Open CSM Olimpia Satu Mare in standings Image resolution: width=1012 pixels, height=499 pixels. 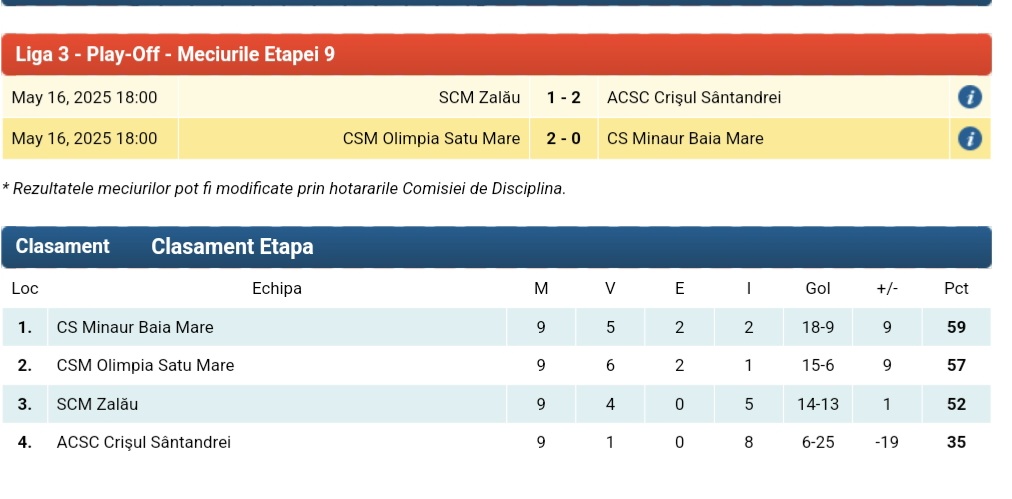(x=145, y=365)
